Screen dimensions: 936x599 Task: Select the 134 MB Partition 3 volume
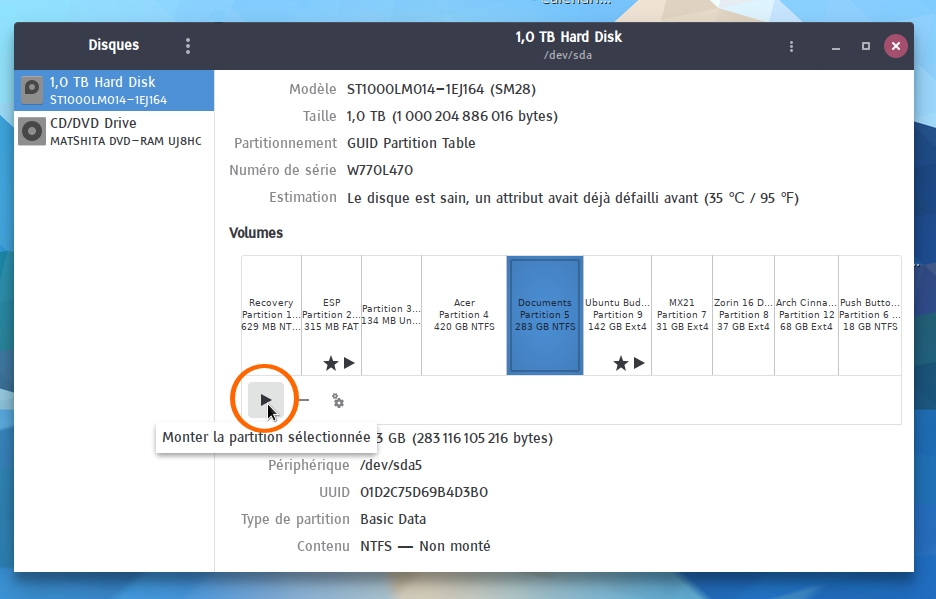coord(391,314)
